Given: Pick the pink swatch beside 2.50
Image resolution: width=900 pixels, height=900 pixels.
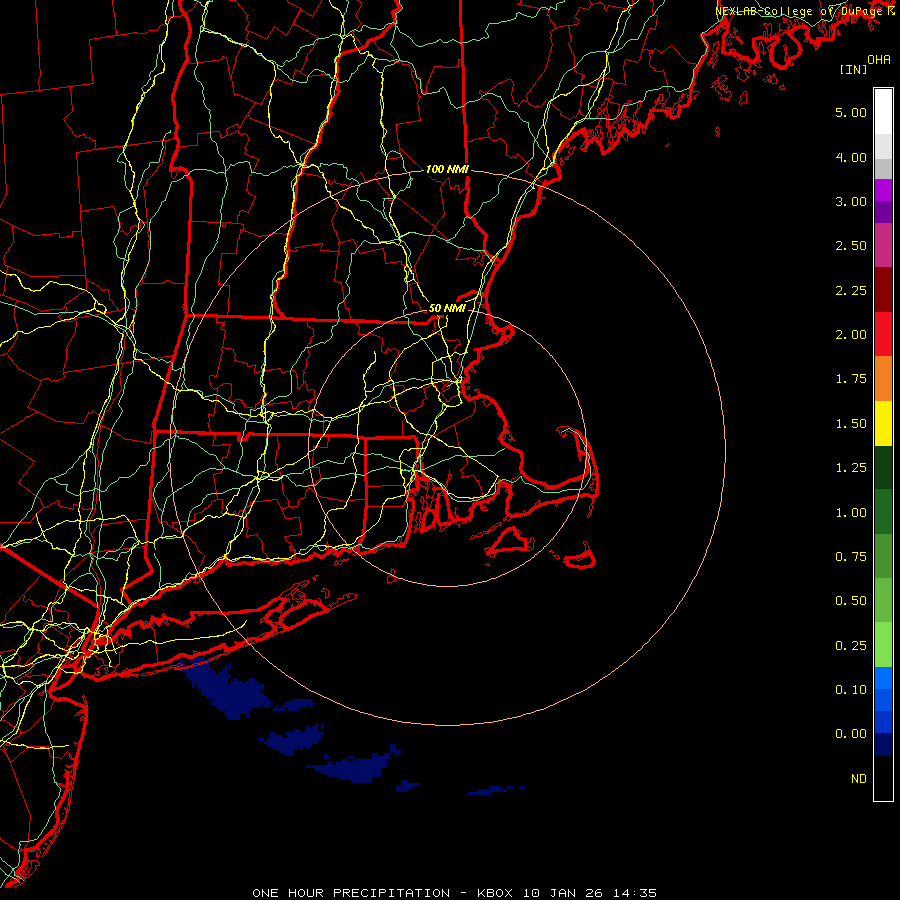Looking at the screenshot, I should [x=883, y=245].
